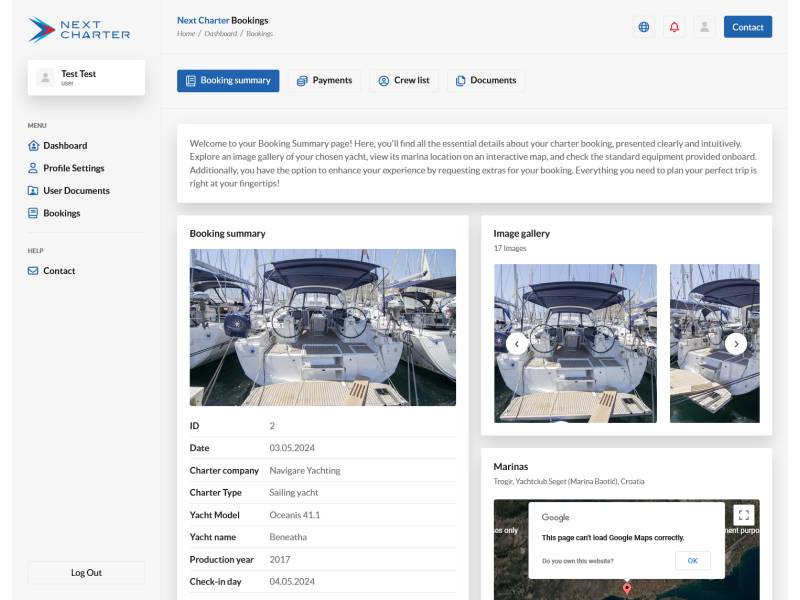Image resolution: width=800 pixels, height=600 pixels.
Task: Toggle fullscreen view on the map
Action: pos(743,514)
